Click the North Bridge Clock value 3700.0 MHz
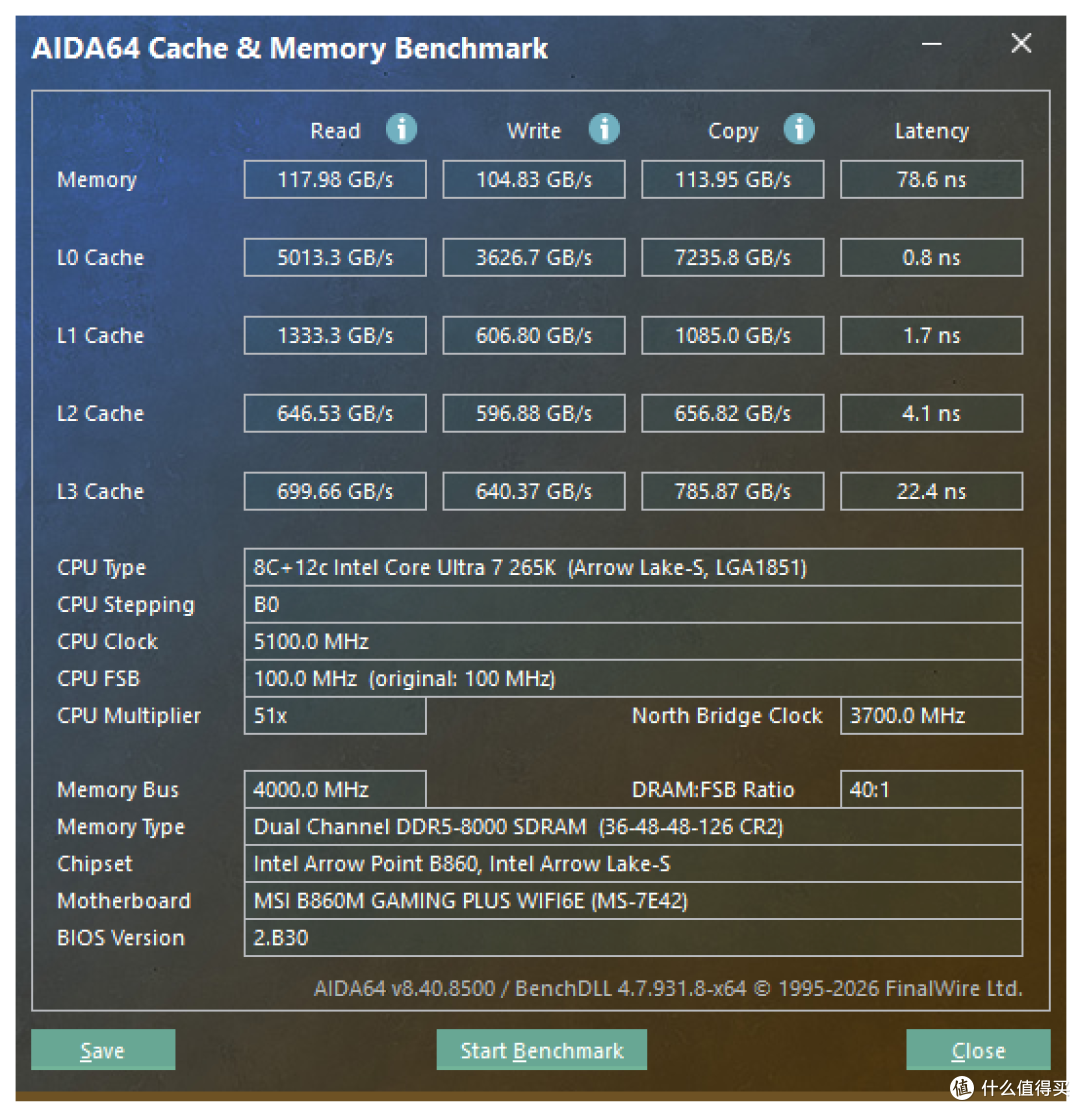Image resolution: width=1080 pixels, height=1111 pixels. click(931, 716)
